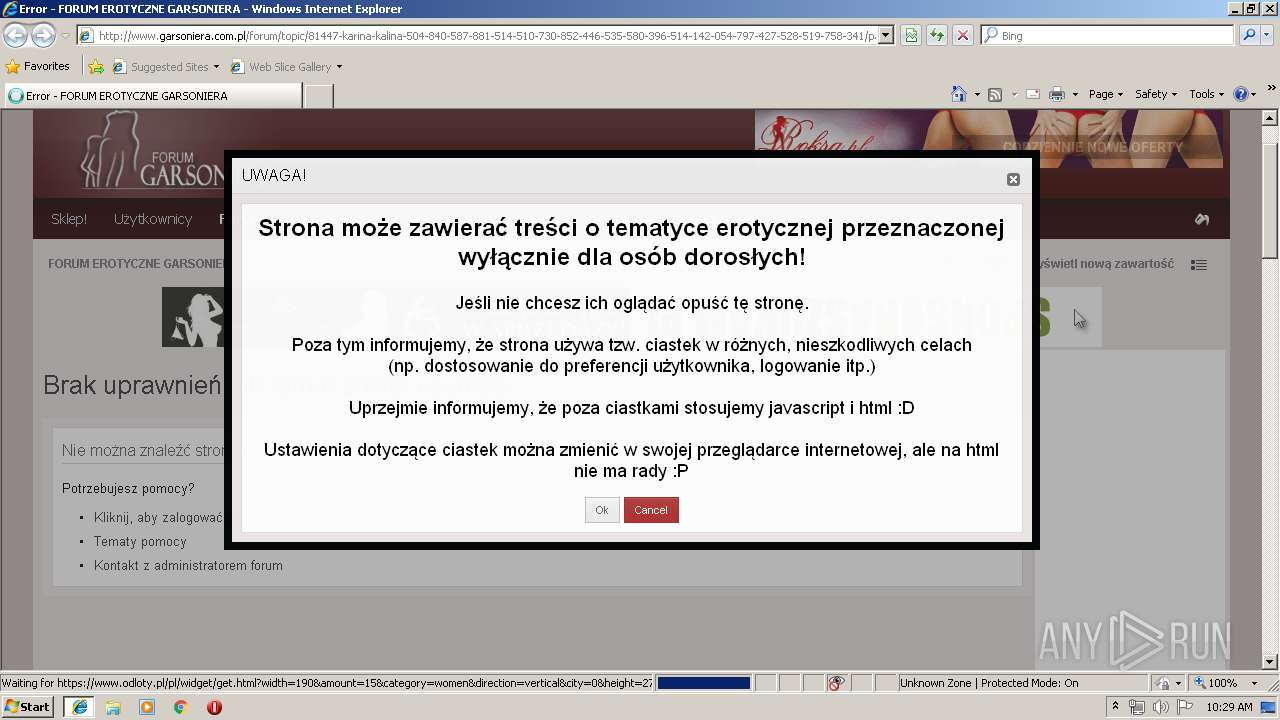Open Kontakt z administratorem forum link
This screenshot has width=1280, height=720.
click(x=188, y=566)
